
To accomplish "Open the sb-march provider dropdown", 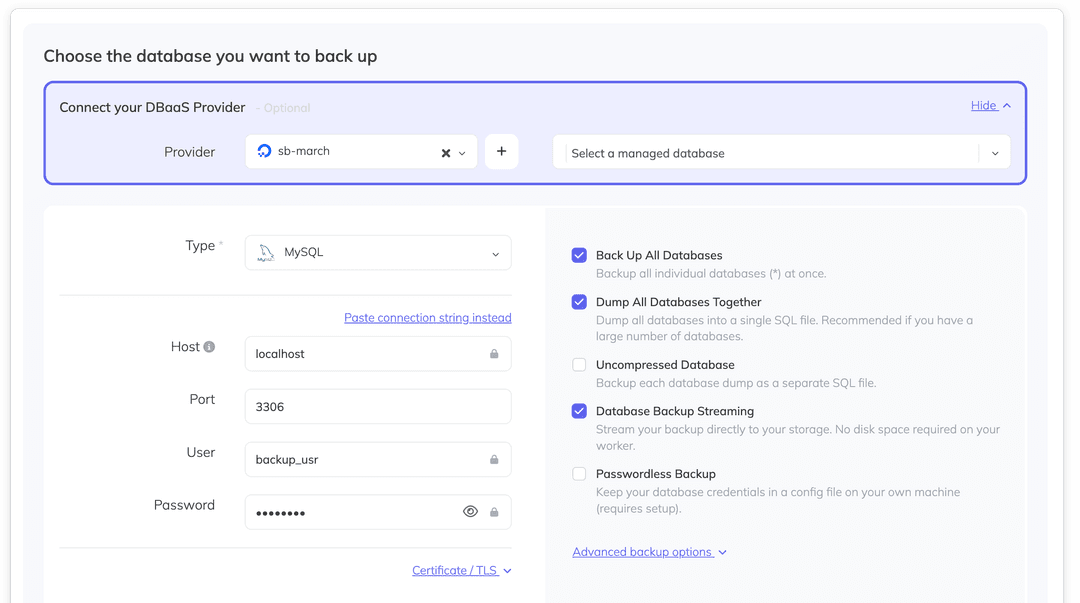I will coord(462,153).
